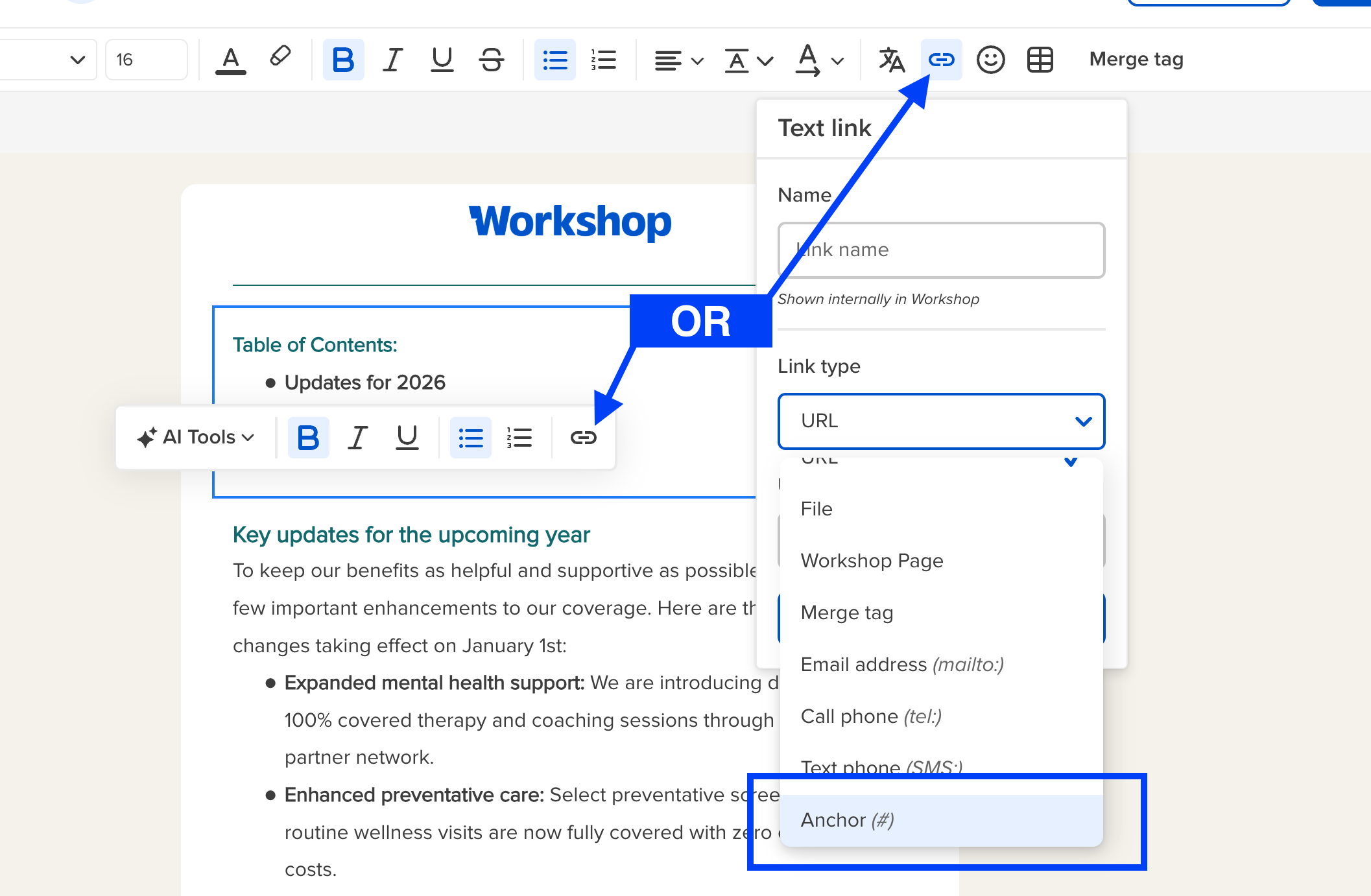Image resolution: width=1371 pixels, height=896 pixels.
Task: Click the link icon in top toolbar
Action: coord(941,60)
